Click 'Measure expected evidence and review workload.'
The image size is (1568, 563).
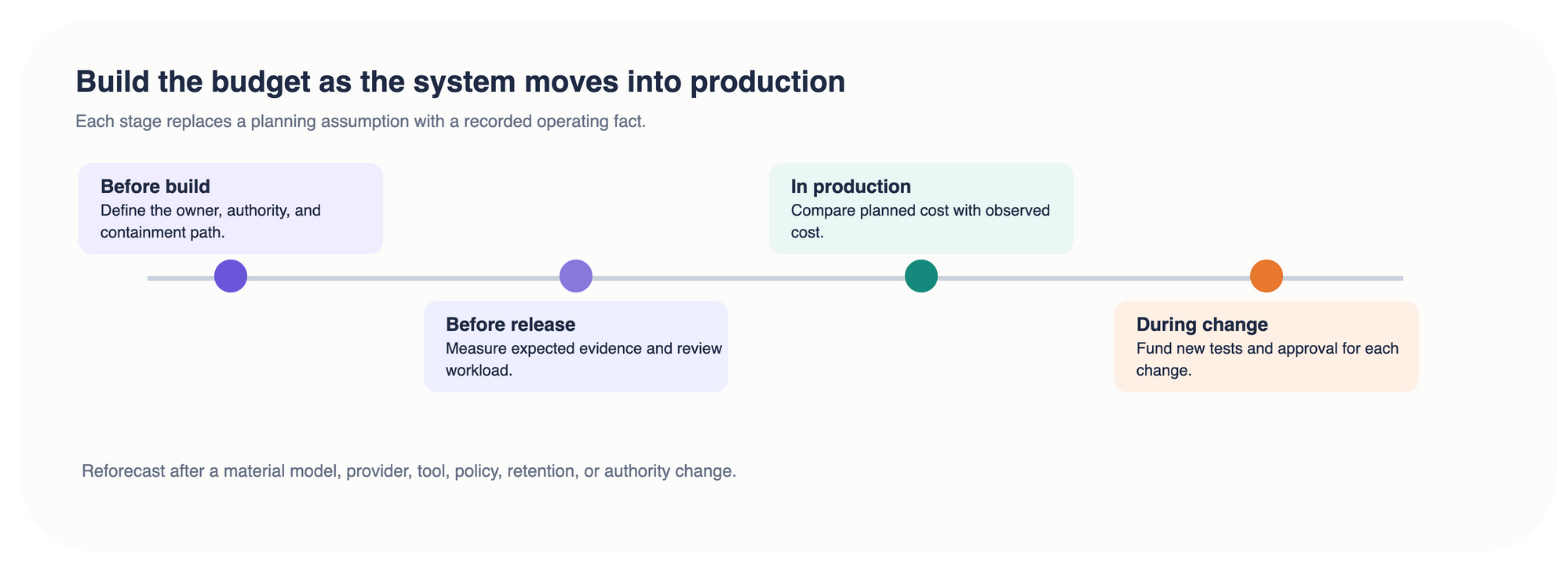(x=584, y=359)
